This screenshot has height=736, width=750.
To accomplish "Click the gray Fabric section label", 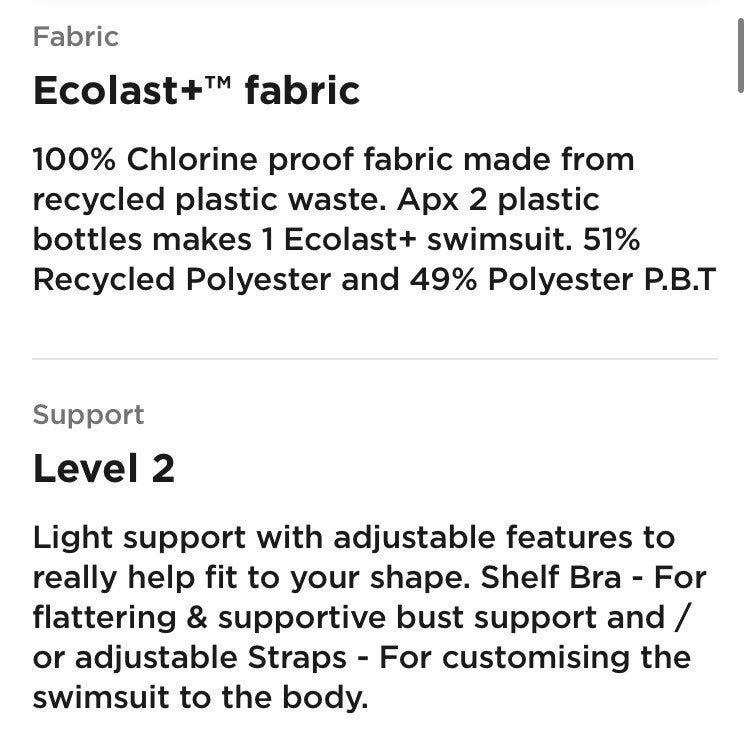I will (76, 37).
